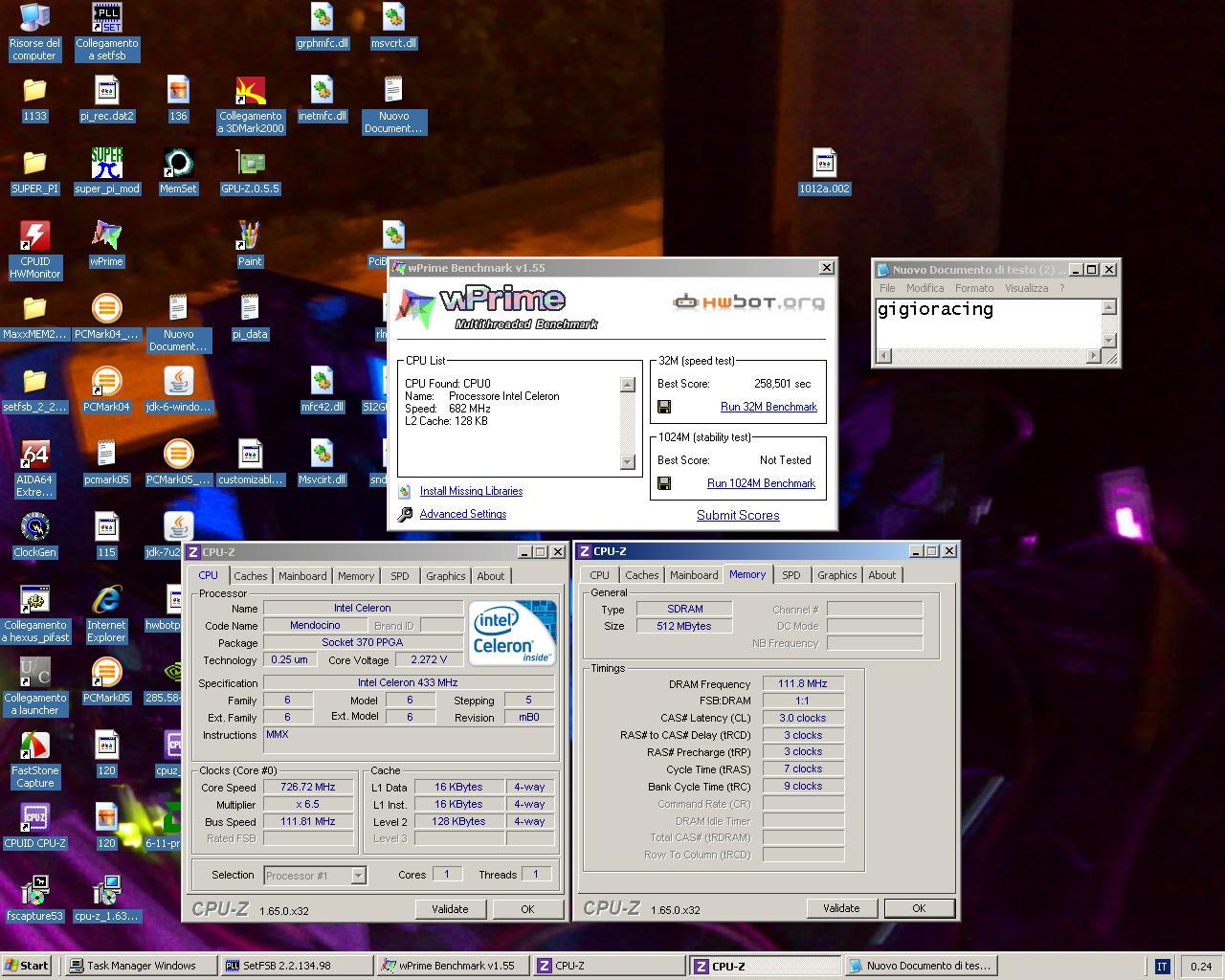Open the PCMark04 shortcut icon

(106, 390)
